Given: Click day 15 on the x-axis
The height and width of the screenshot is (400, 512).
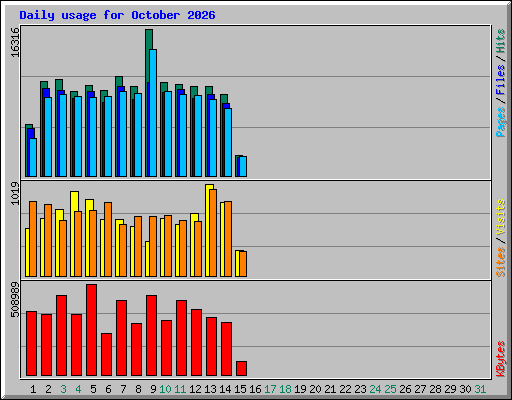Looking at the screenshot, I should (x=240, y=389).
